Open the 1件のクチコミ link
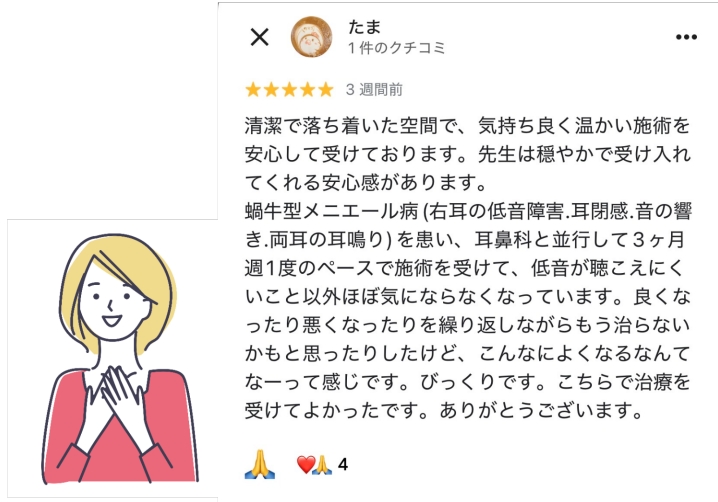The image size is (718, 502). pos(396,48)
